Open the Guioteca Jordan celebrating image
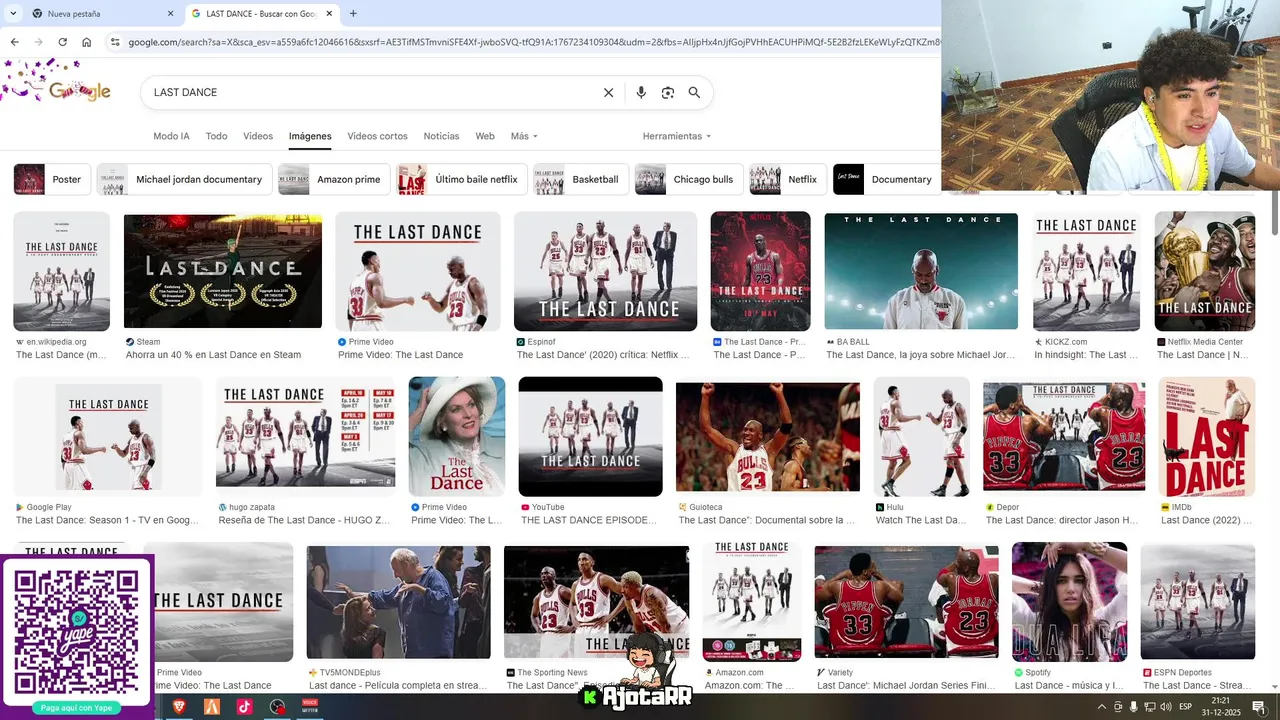The width and height of the screenshot is (1280, 720). pyautogui.click(x=768, y=437)
